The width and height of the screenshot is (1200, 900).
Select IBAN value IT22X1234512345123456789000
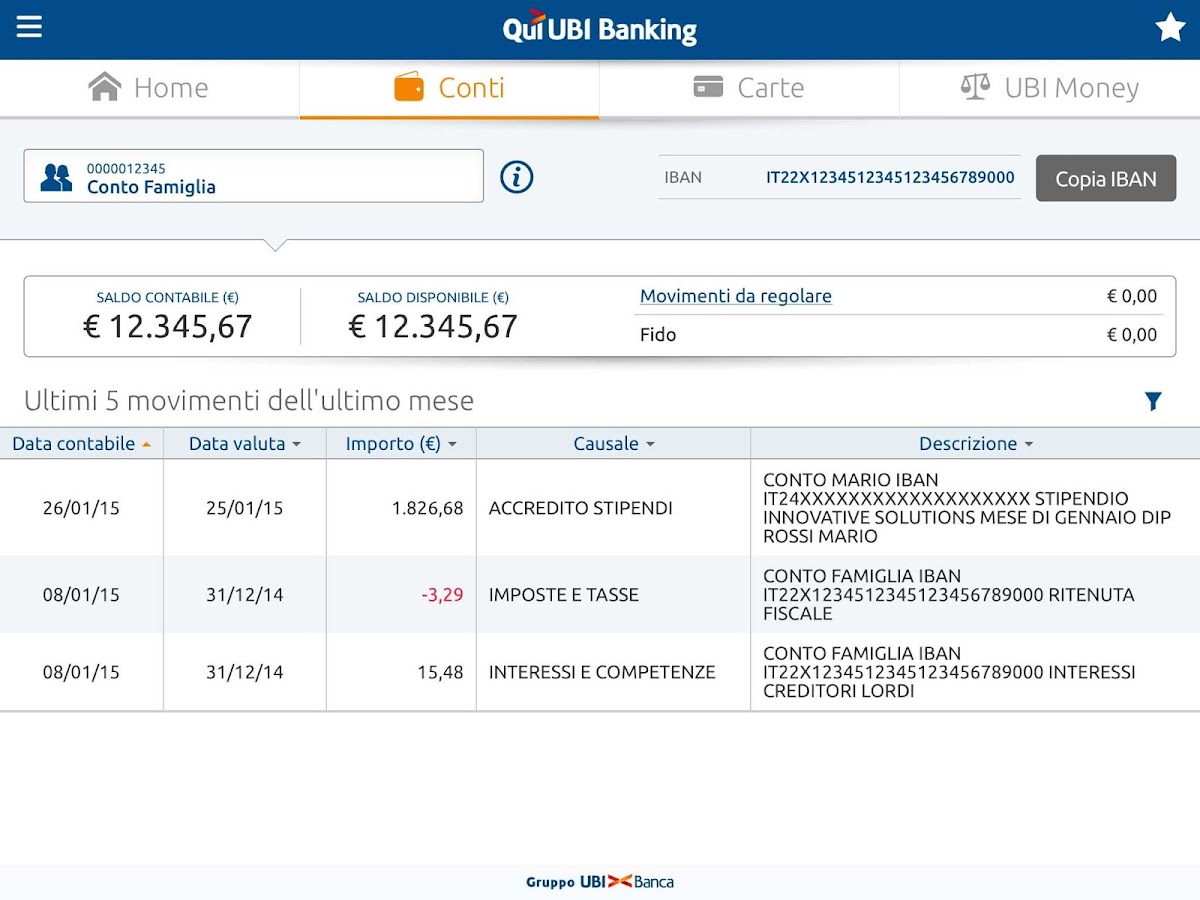point(890,178)
